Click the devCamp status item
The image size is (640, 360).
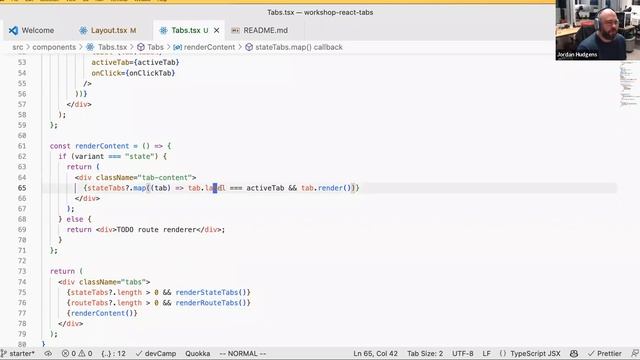[156, 353]
